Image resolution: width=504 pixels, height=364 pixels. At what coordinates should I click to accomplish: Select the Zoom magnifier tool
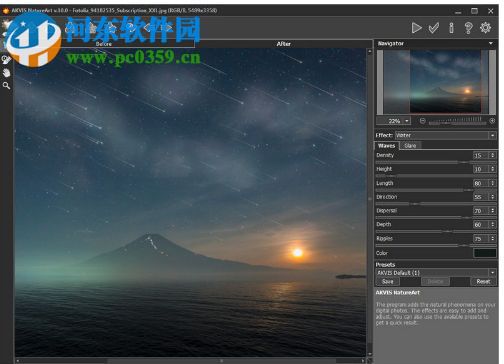click(6, 86)
